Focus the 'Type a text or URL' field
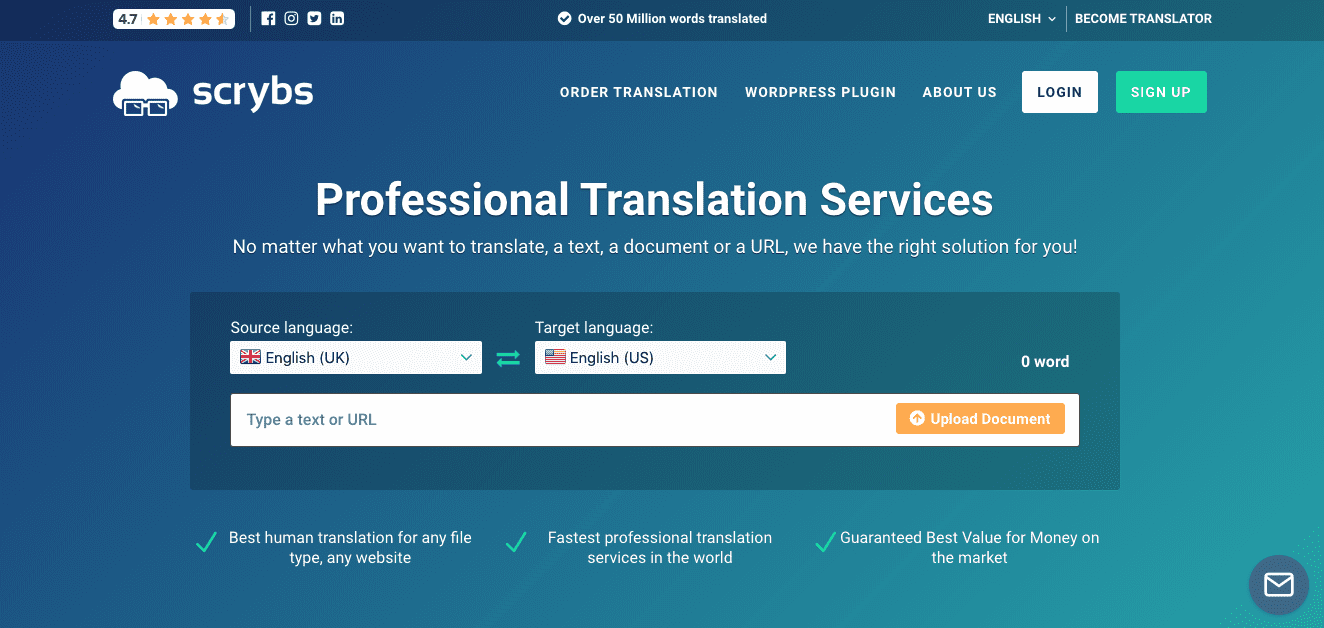Viewport: 1324px width, 628px height. point(560,420)
